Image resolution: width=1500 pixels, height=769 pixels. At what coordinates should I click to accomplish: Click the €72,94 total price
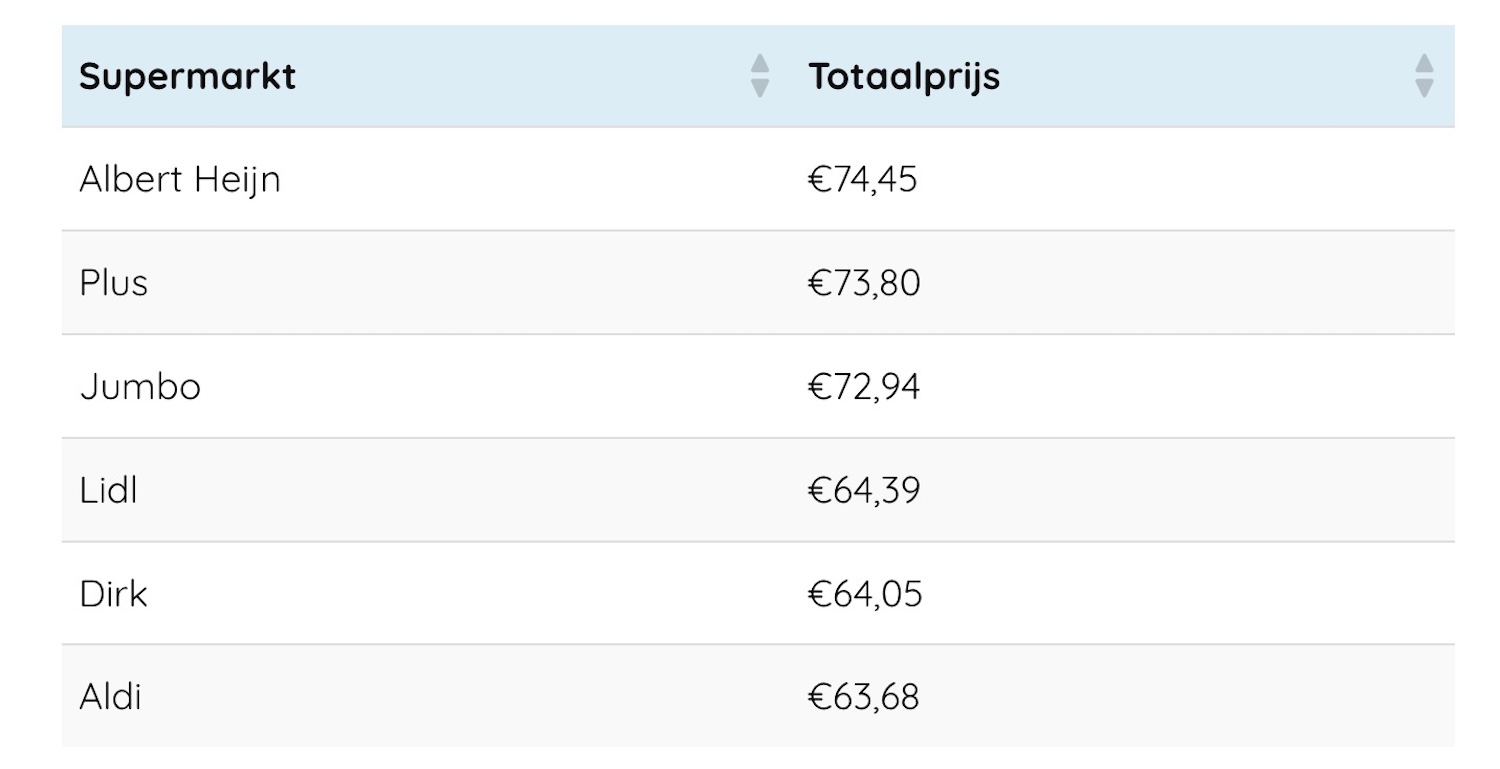[864, 387]
